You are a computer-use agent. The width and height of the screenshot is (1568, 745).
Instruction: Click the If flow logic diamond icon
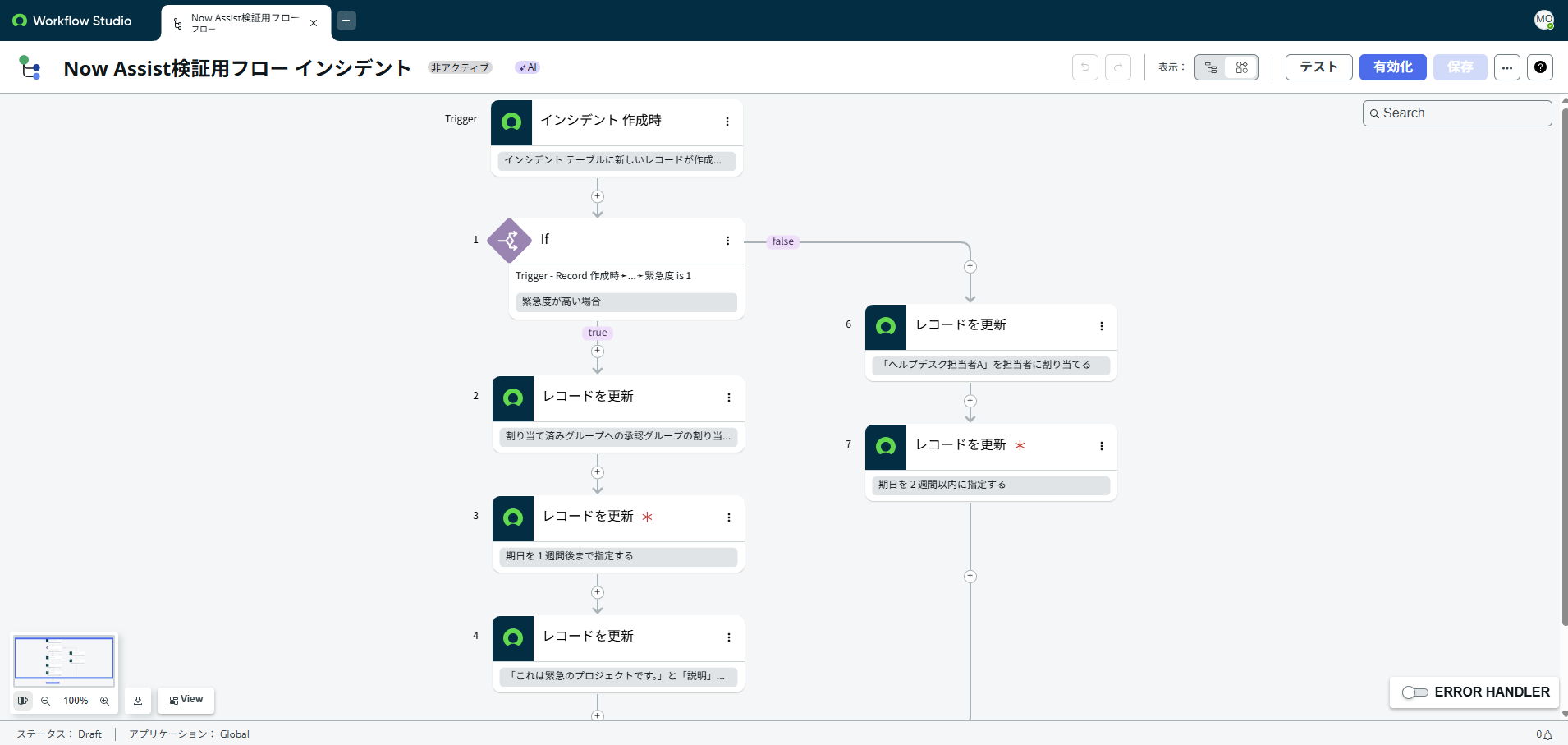(509, 241)
